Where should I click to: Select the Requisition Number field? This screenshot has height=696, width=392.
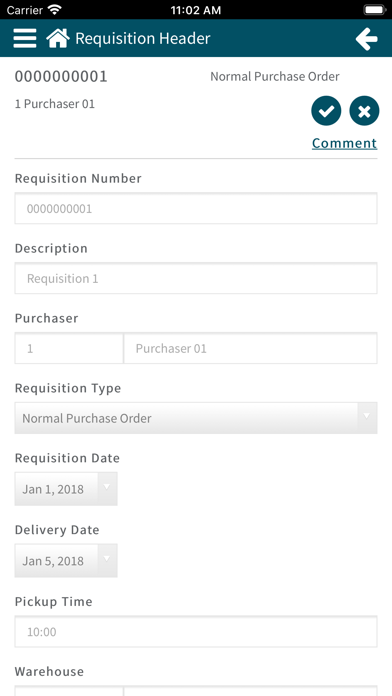coord(196,208)
